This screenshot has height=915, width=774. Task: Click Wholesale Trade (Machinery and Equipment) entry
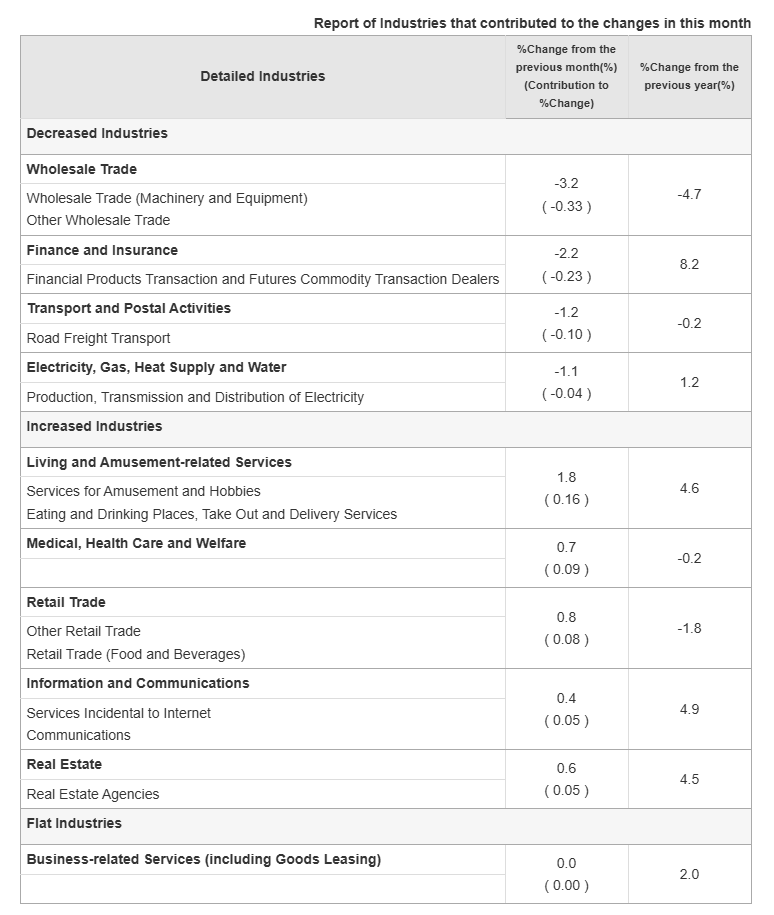coord(167,198)
